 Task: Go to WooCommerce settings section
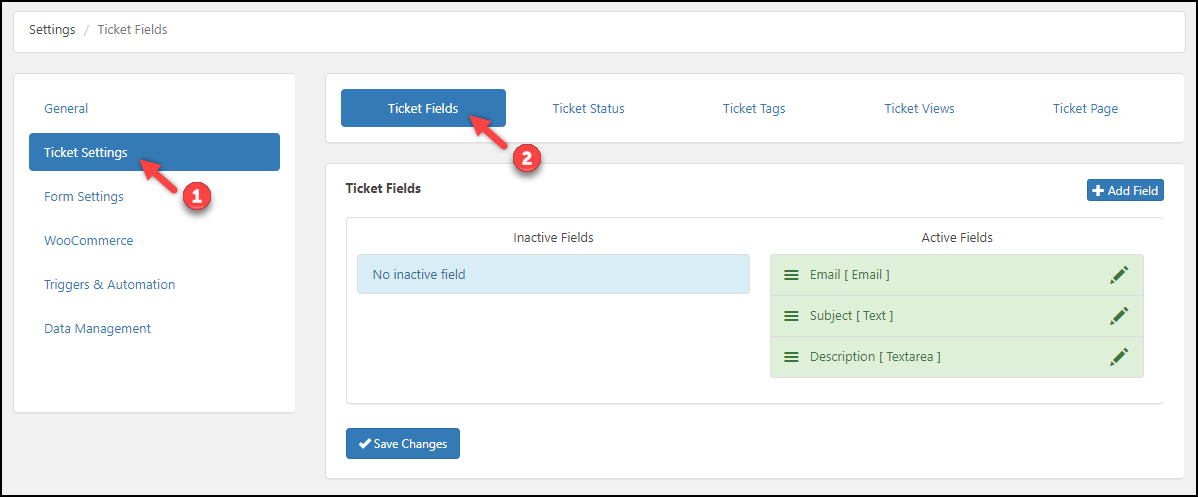(x=88, y=241)
